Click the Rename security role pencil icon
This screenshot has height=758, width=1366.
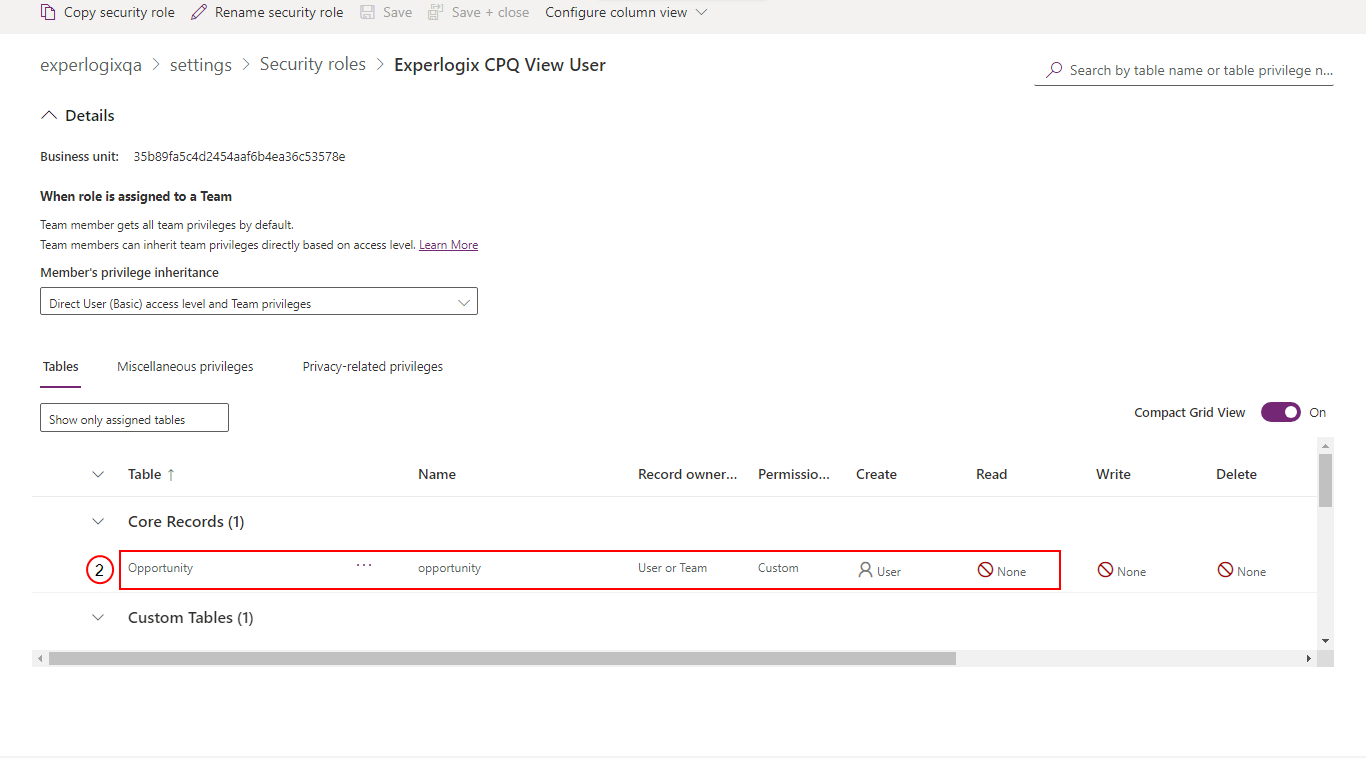coord(199,12)
